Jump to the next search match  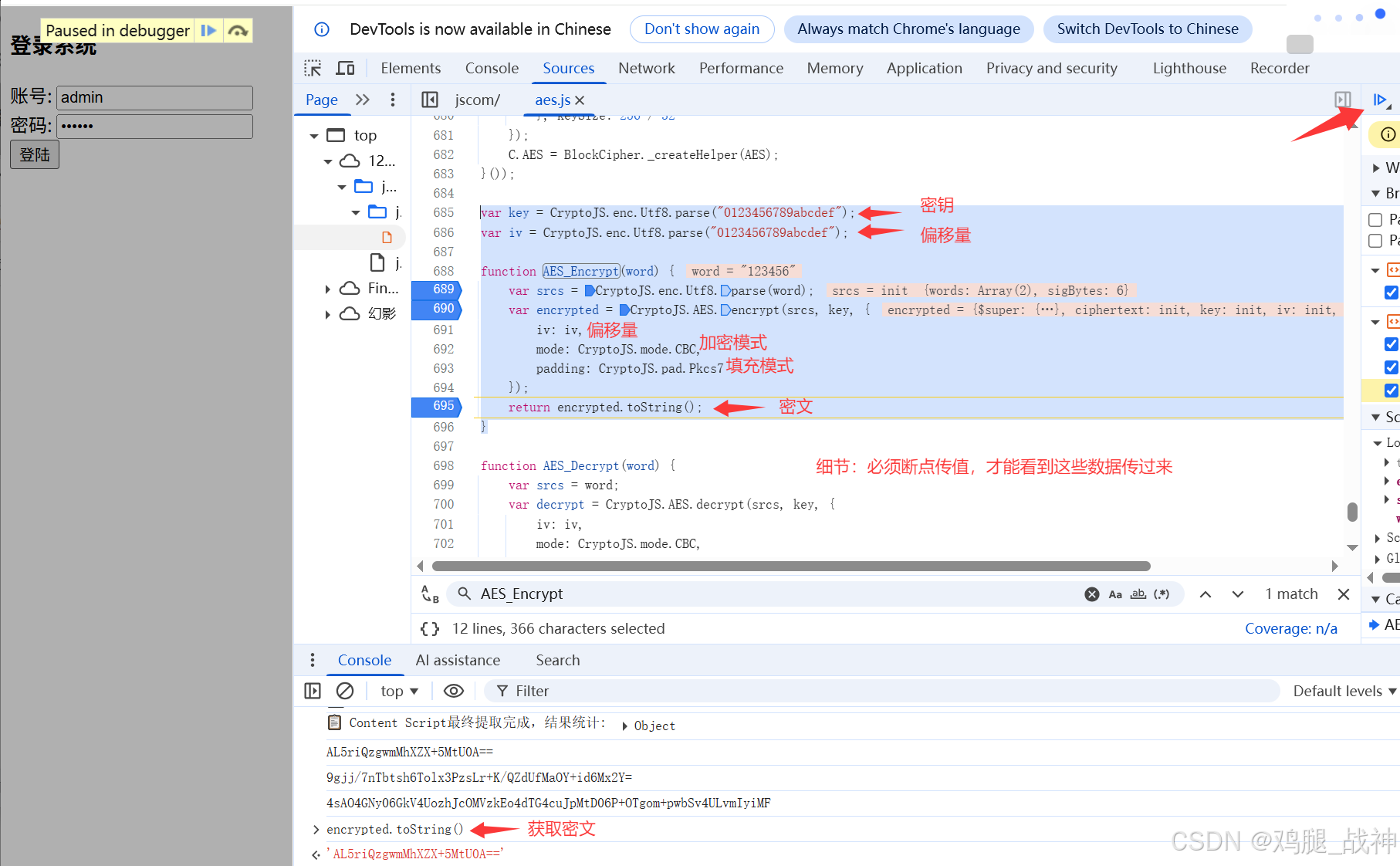tap(1238, 594)
